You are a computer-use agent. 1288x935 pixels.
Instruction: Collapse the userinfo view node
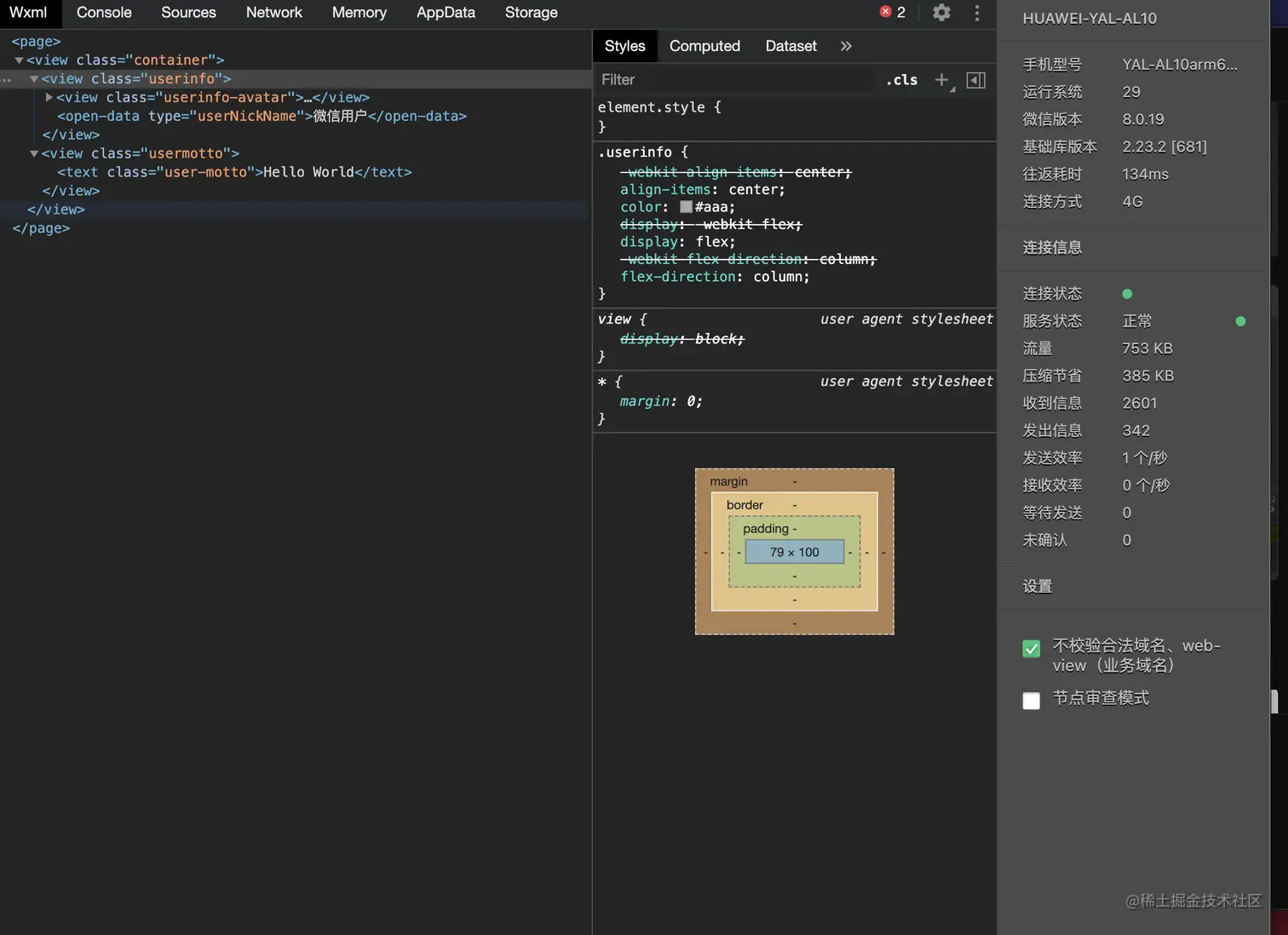click(x=34, y=79)
